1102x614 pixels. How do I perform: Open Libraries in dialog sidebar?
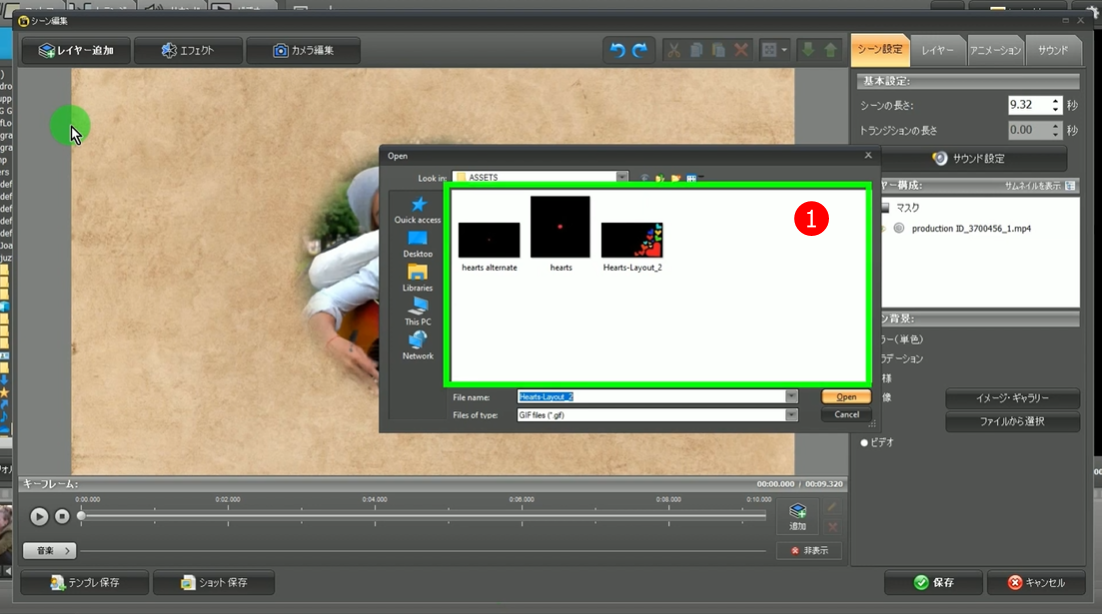(x=417, y=278)
